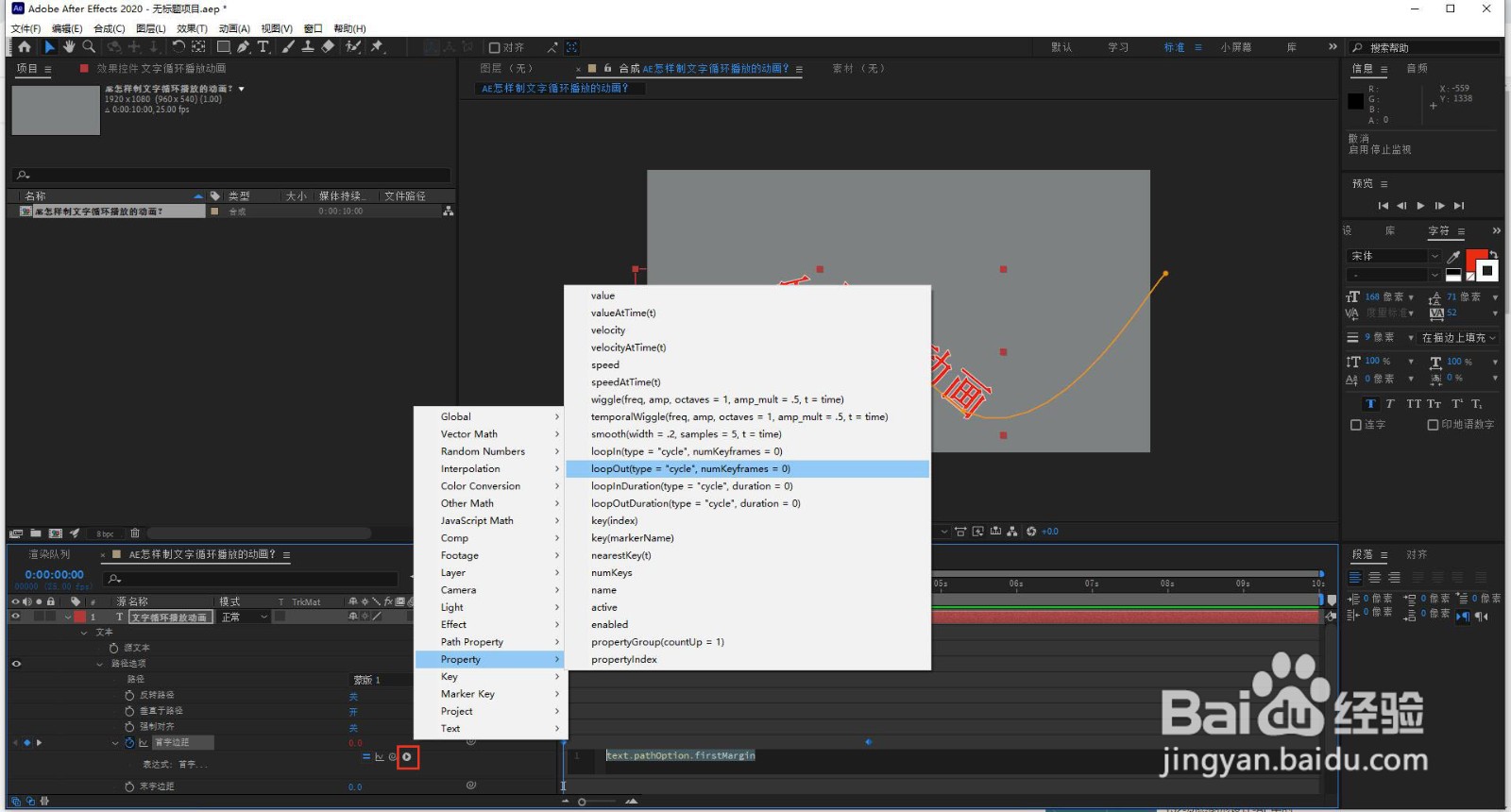Image resolution: width=1511 pixels, height=812 pixels.
Task: Choose the Selection arrow tool
Action: pyautogui.click(x=50, y=46)
